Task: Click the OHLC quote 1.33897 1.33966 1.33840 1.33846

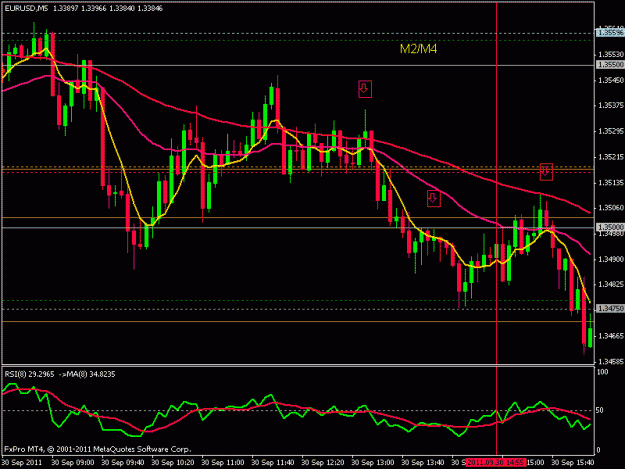Action: (x=108, y=8)
